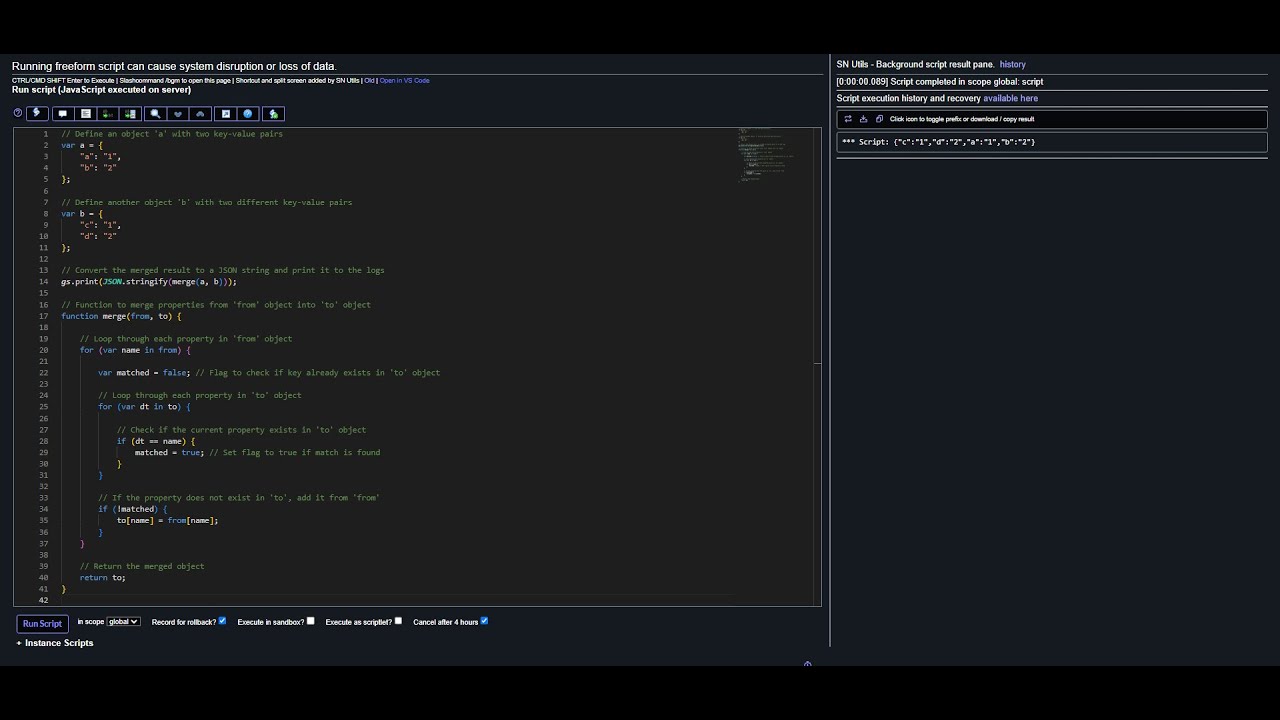The width and height of the screenshot is (1280, 720).
Task: Enable Execute in sandbox checkbox
Action: (311, 621)
